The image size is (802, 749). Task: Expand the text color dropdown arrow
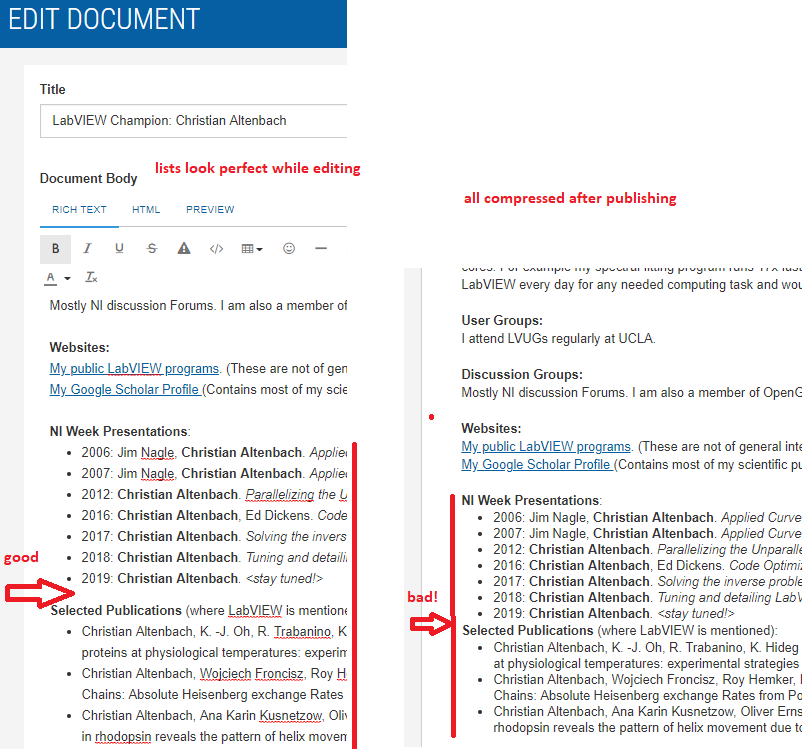point(67,278)
